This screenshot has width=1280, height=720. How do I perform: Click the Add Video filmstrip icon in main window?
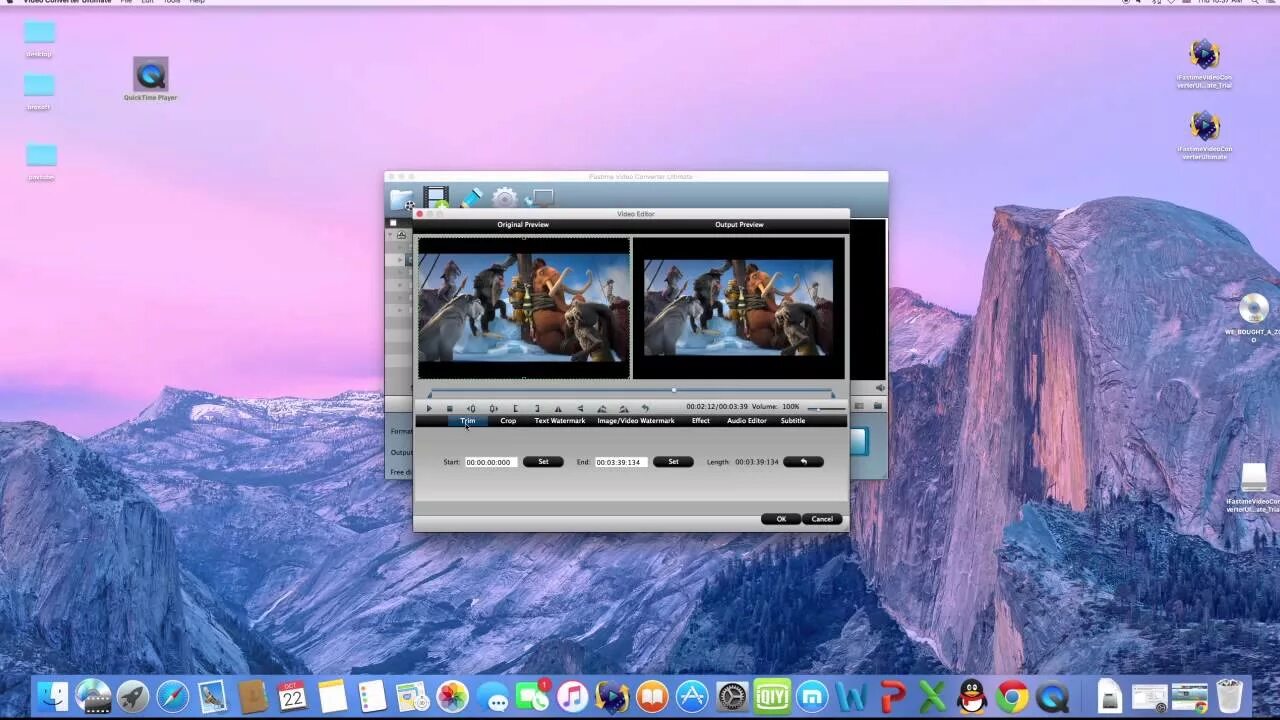click(436, 197)
